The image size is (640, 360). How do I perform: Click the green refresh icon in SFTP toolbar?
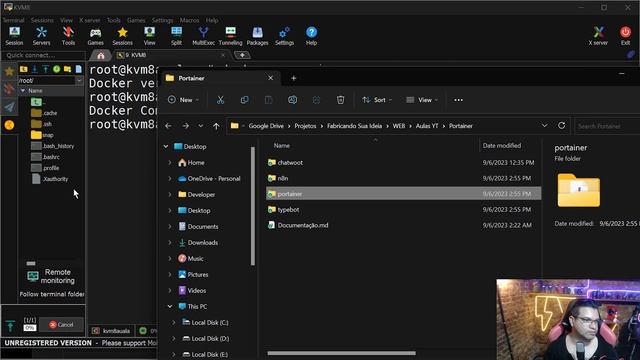click(56, 69)
